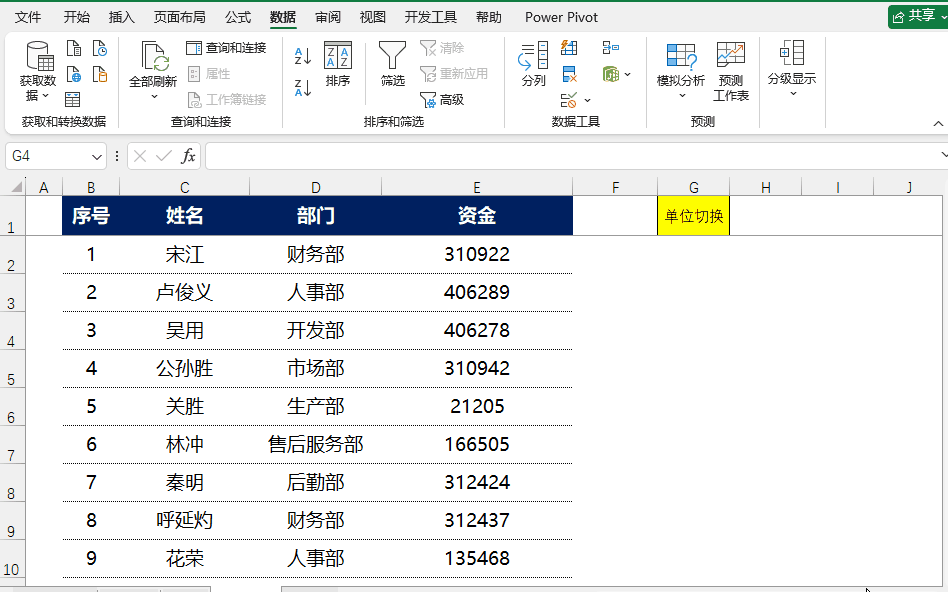Open the 查询和连接 pane button

tap(226, 48)
